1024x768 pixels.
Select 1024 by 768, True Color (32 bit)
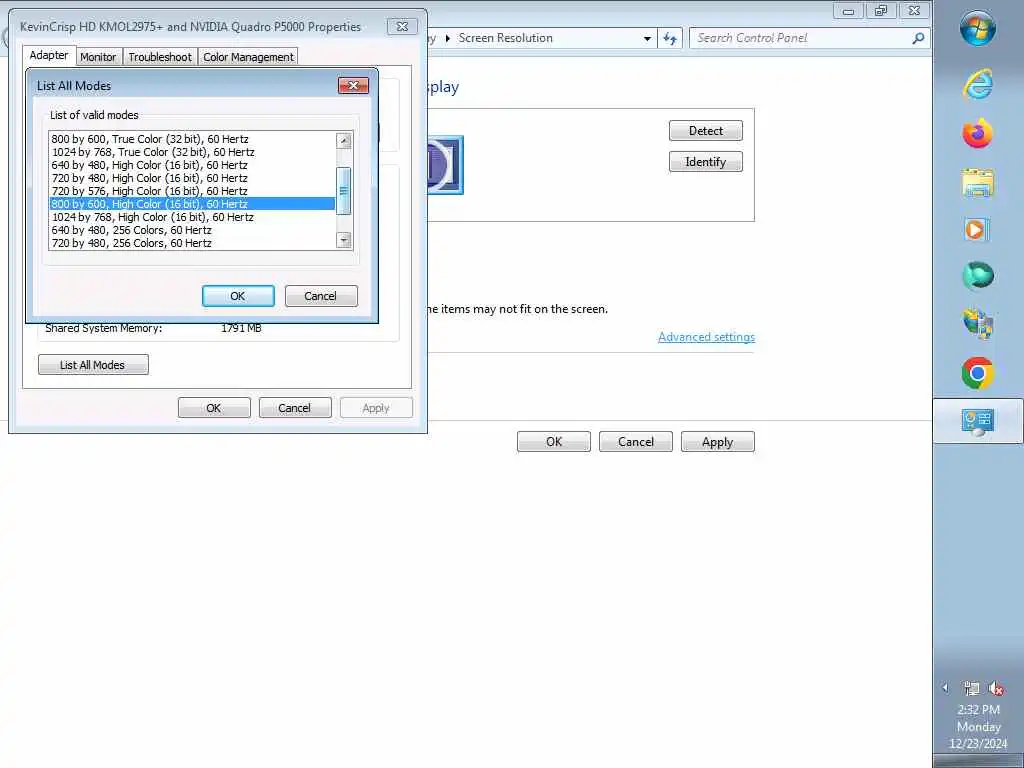pyautogui.click(x=192, y=152)
